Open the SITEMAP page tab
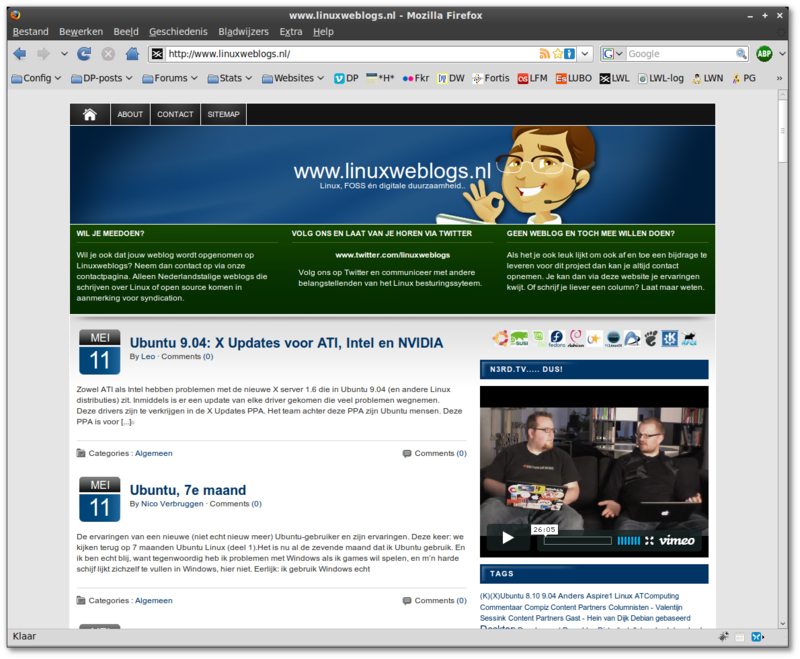The height and width of the screenshot is (659, 800). (x=223, y=114)
